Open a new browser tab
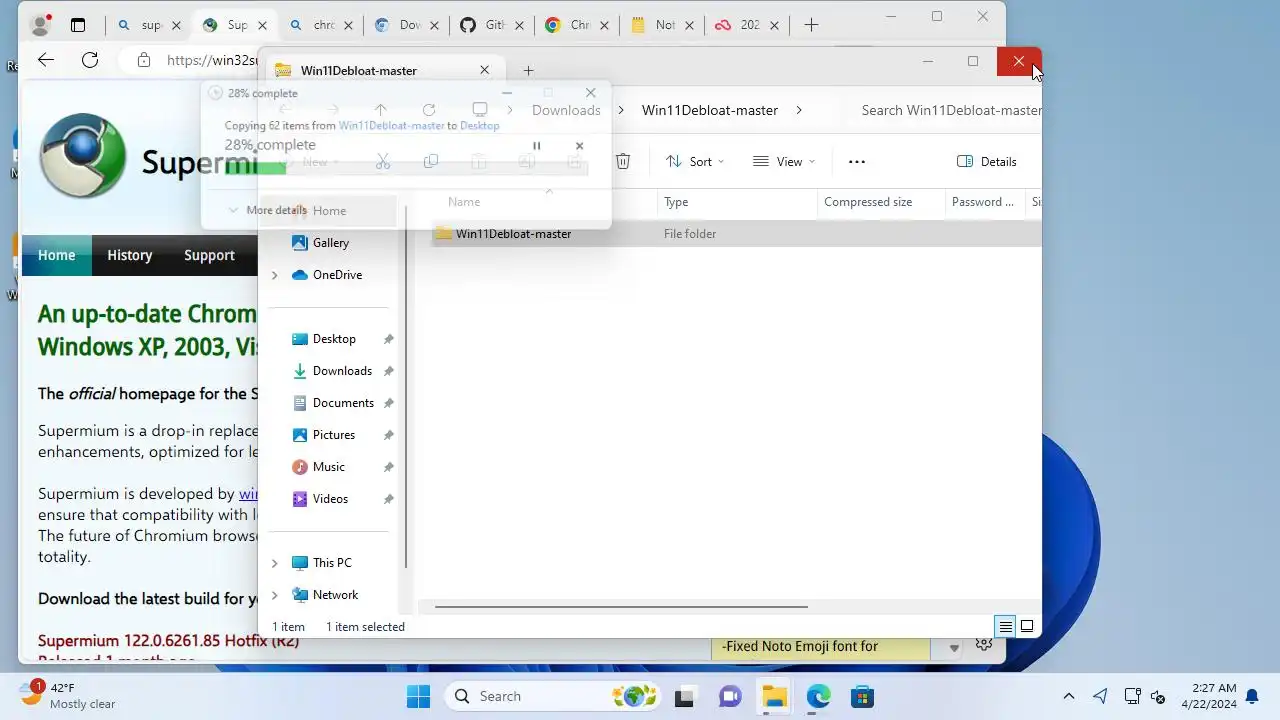The width and height of the screenshot is (1280, 720). click(811, 25)
